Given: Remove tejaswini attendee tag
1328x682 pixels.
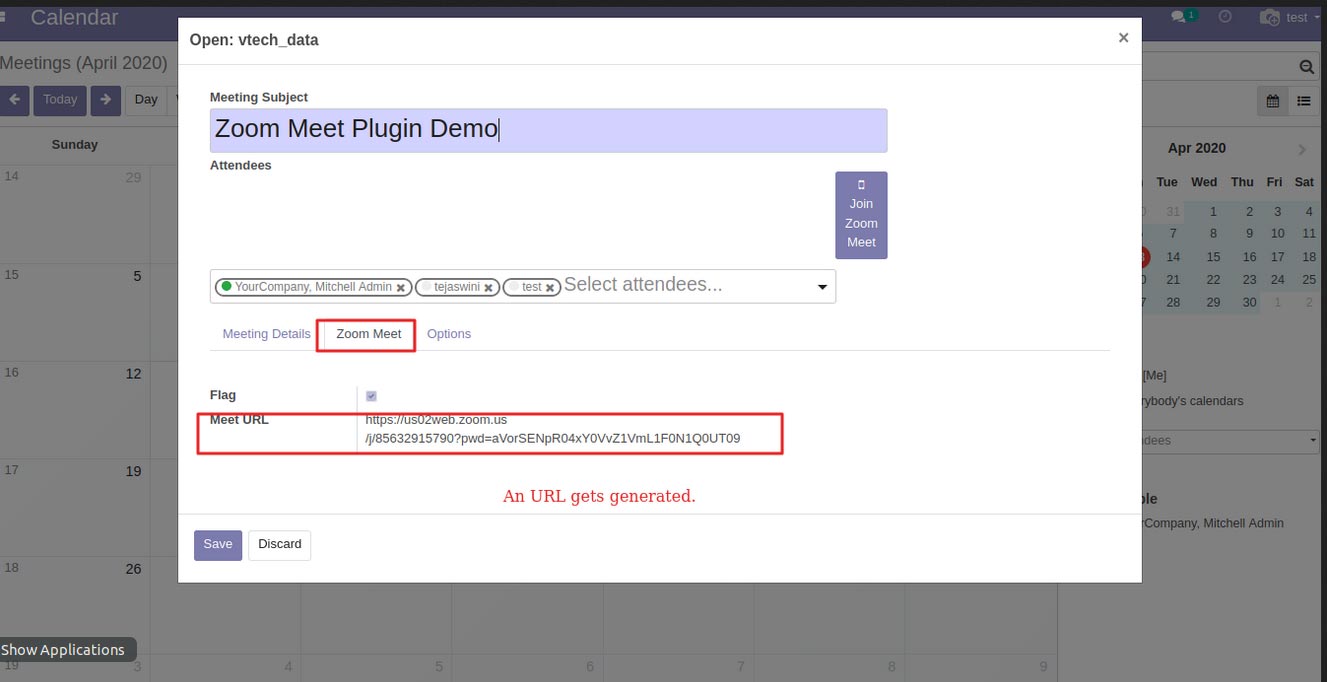Looking at the screenshot, I should 488,288.
